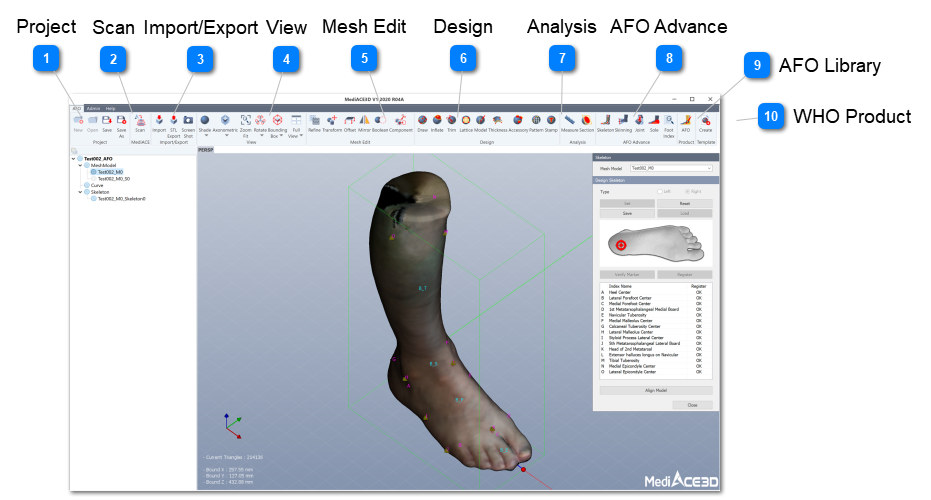Save the current project
931x500 pixels.
click(x=107, y=123)
